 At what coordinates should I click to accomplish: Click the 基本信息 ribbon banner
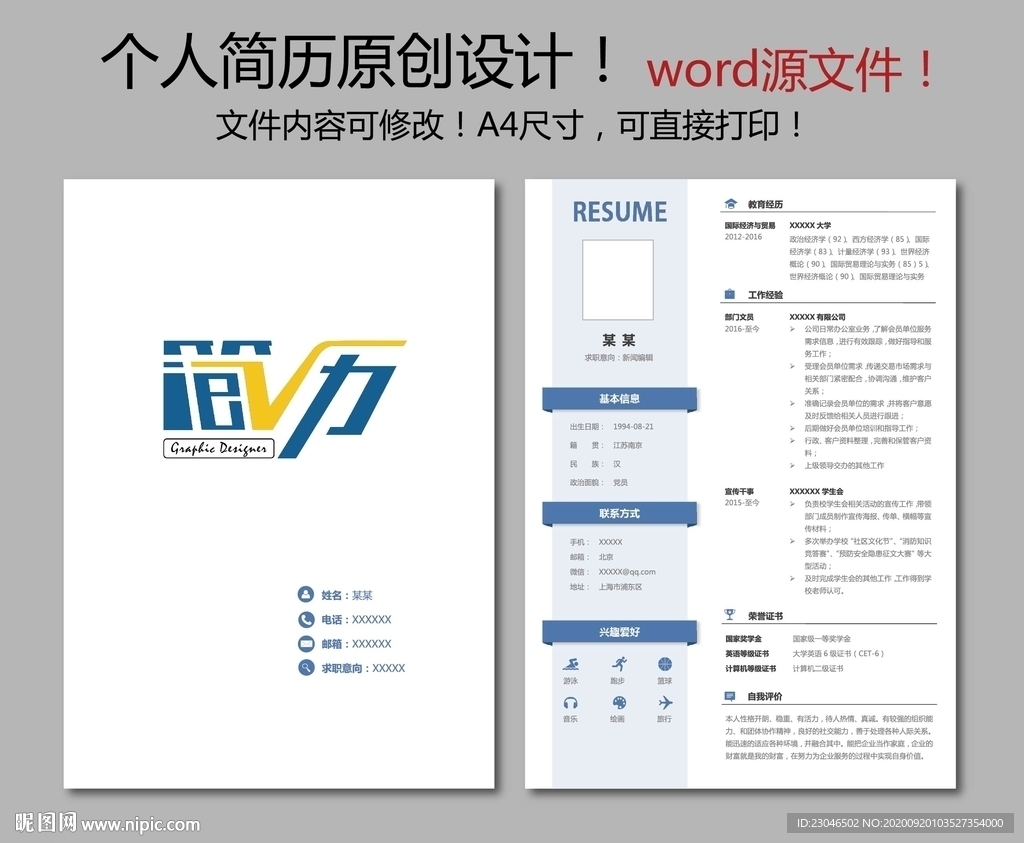coord(620,399)
